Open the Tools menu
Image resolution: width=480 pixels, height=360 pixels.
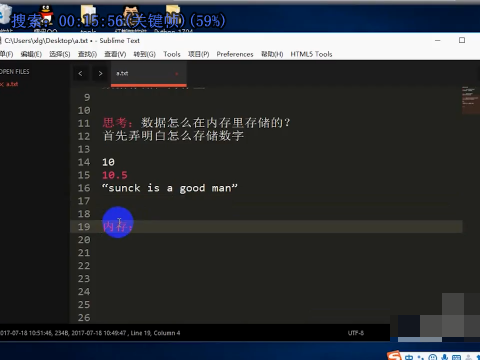pos(172,54)
